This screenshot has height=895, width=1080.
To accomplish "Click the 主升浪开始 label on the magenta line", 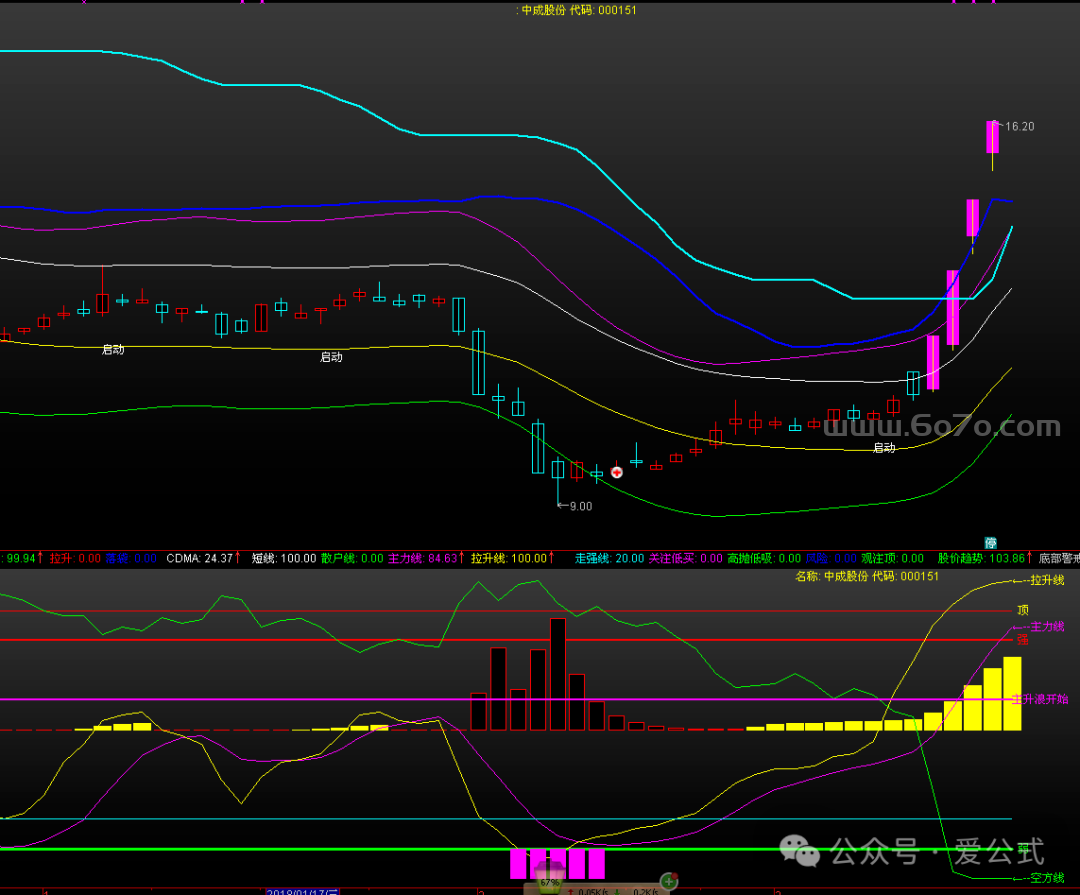I will coord(1040,699).
